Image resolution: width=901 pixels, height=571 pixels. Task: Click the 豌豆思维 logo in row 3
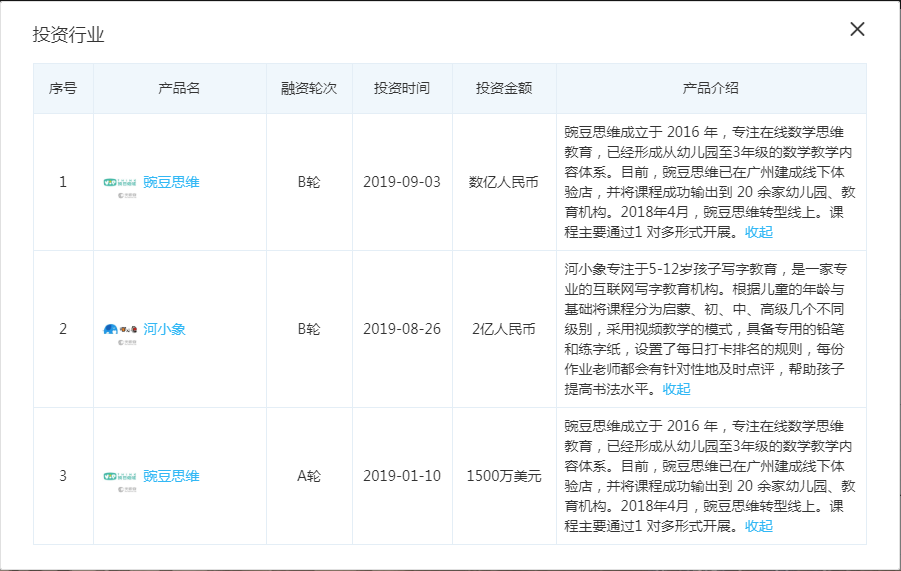[120, 477]
